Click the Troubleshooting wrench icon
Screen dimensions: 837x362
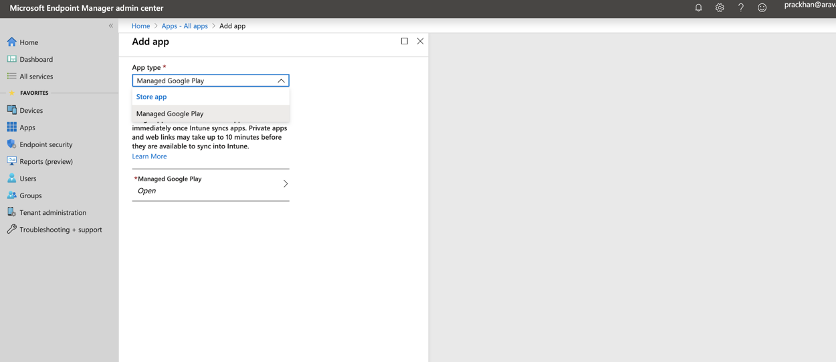(x=12, y=230)
